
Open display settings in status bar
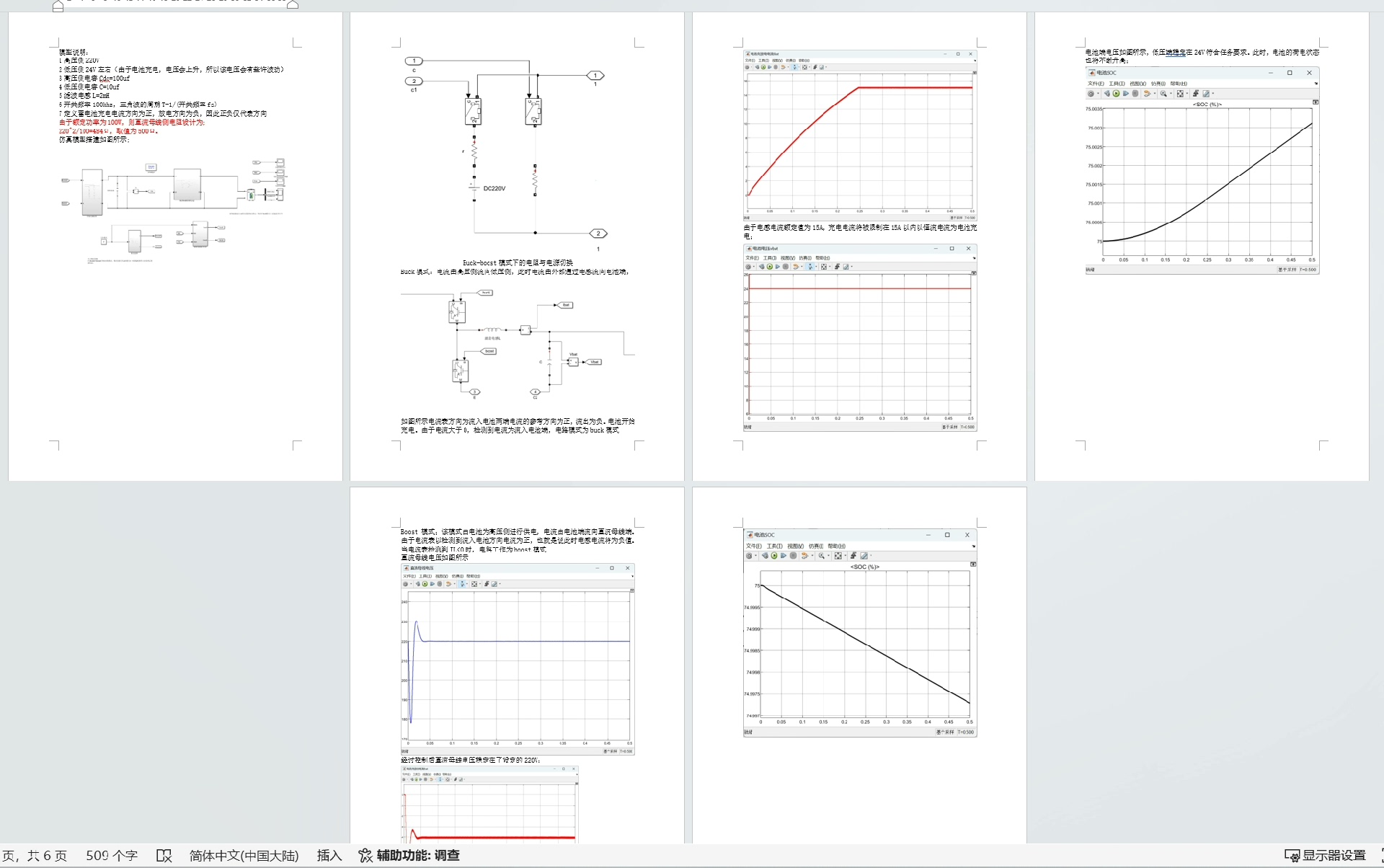tap(1325, 856)
